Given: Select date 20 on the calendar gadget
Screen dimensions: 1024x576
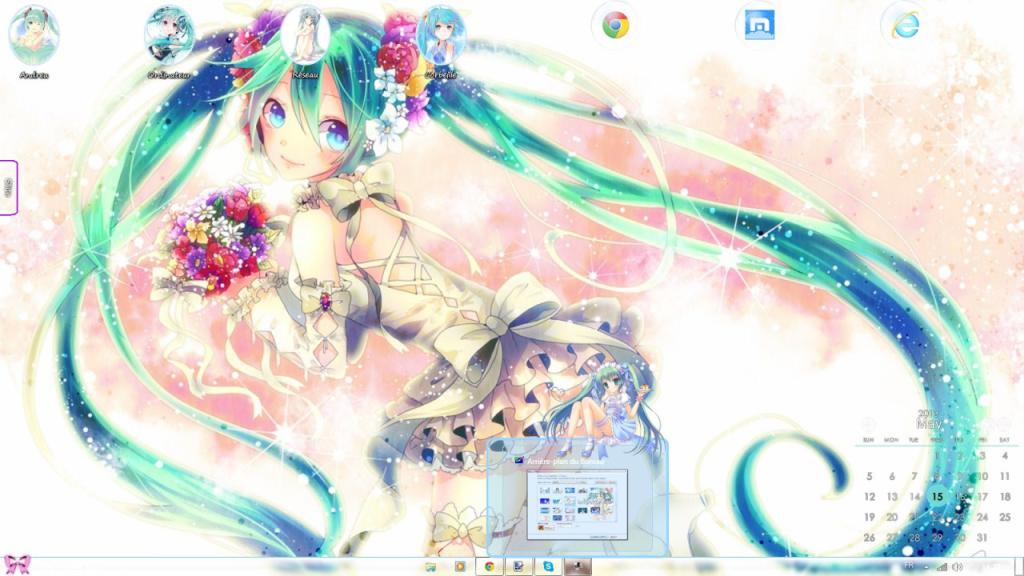Looking at the screenshot, I should [x=891, y=517].
